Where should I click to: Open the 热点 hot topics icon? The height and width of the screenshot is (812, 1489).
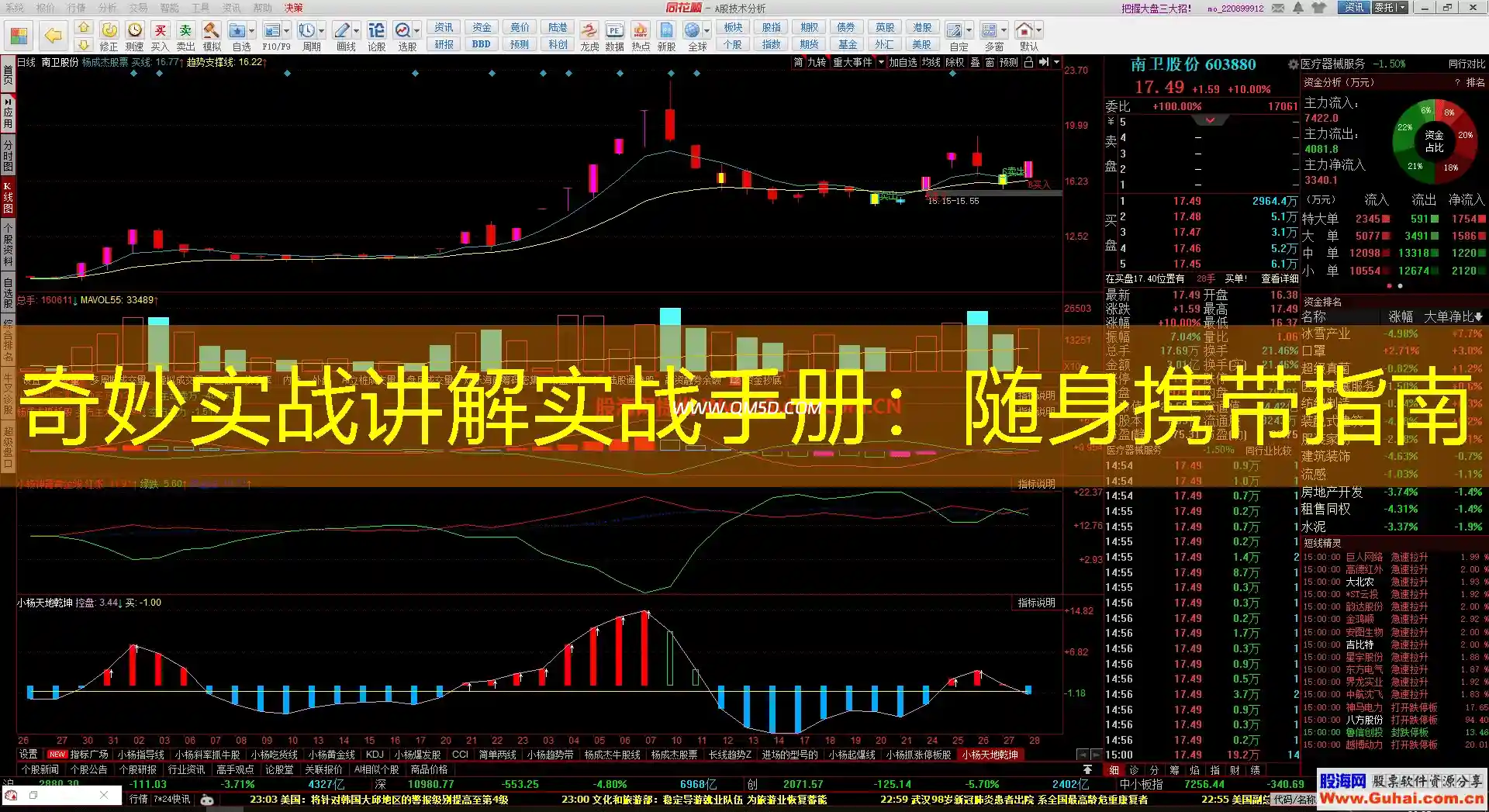pos(641,30)
